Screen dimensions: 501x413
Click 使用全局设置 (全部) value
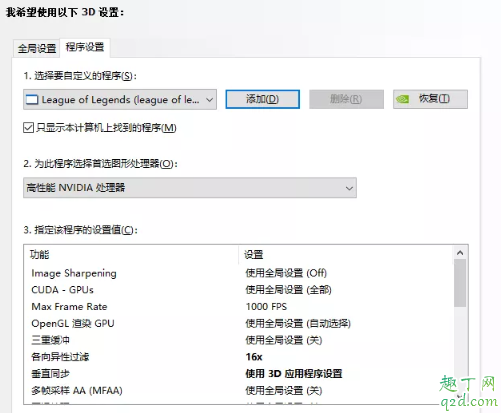point(288,290)
